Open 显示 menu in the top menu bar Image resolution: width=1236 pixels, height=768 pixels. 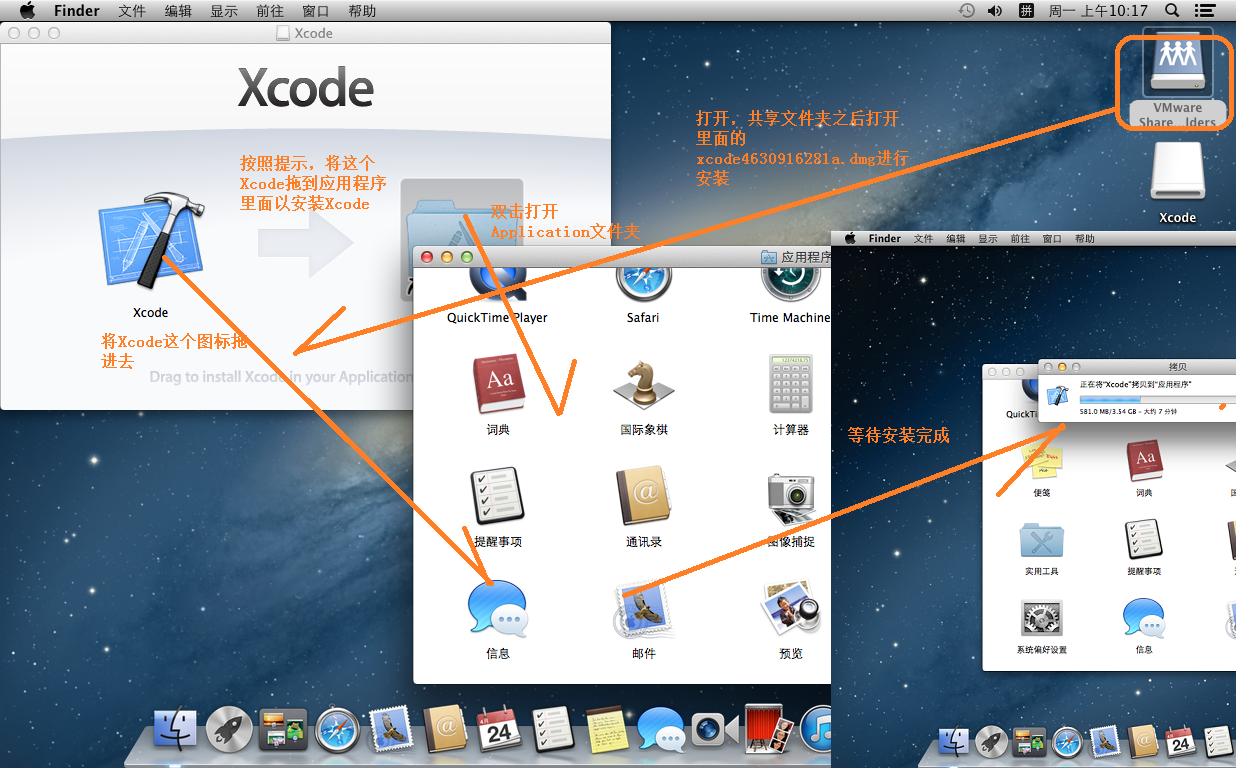pos(224,11)
